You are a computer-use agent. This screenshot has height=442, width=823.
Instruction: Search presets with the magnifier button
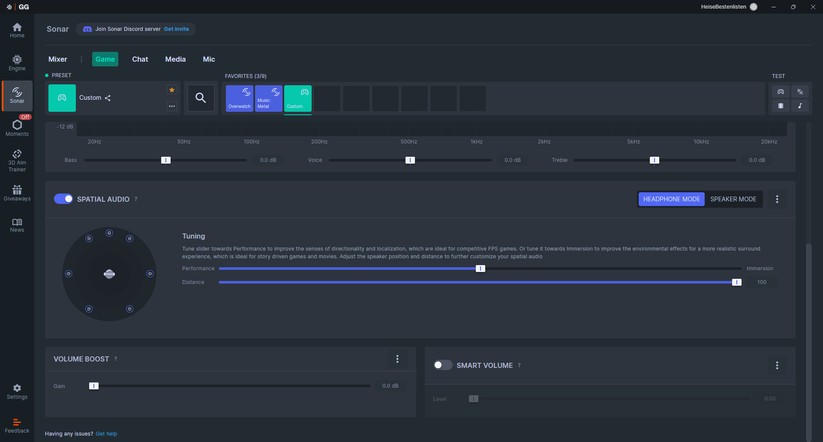(x=201, y=98)
